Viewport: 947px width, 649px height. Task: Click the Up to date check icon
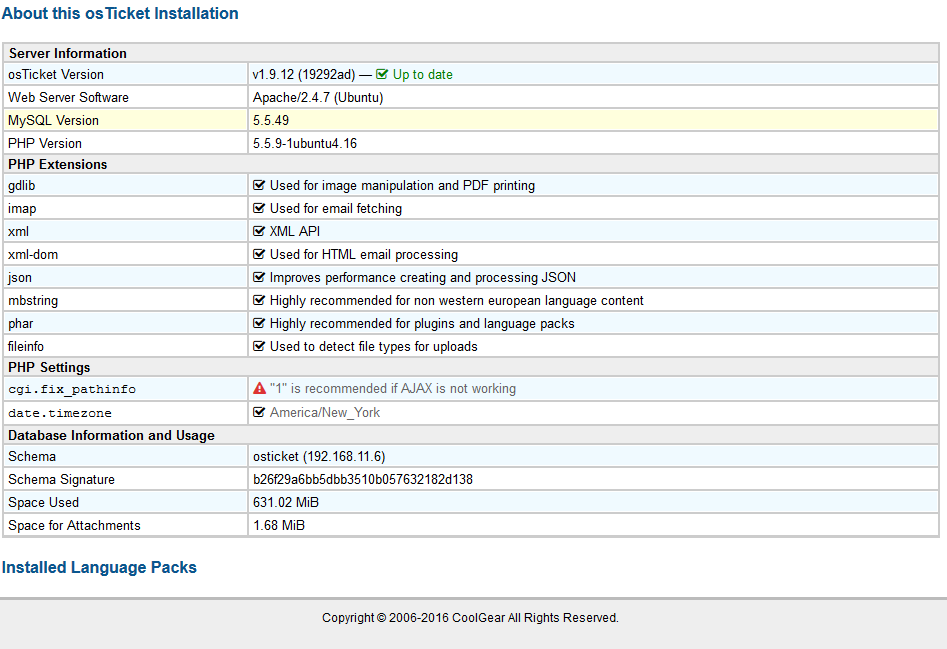tap(382, 74)
